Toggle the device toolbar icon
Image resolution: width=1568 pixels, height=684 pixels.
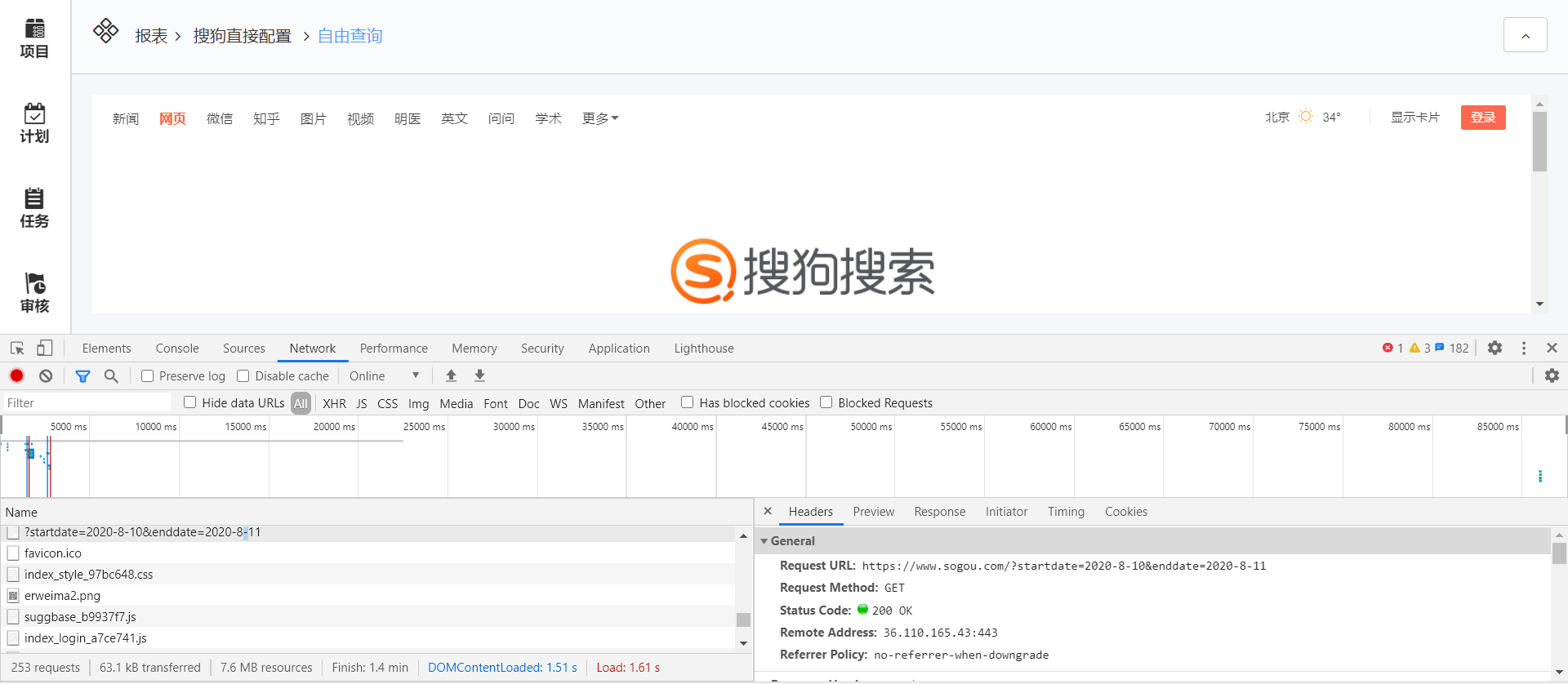pos(45,349)
